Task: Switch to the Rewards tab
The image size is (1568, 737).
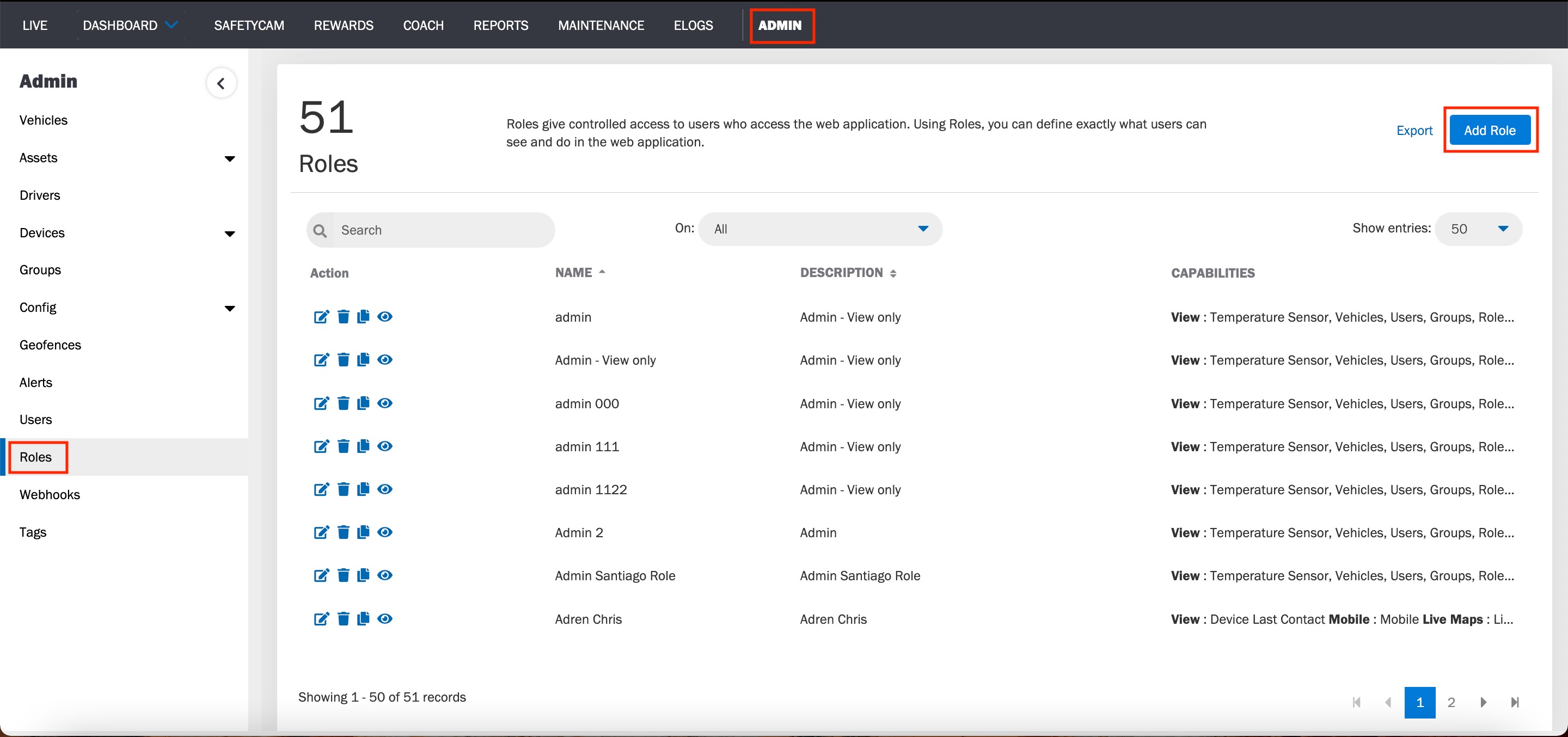Action: [344, 26]
